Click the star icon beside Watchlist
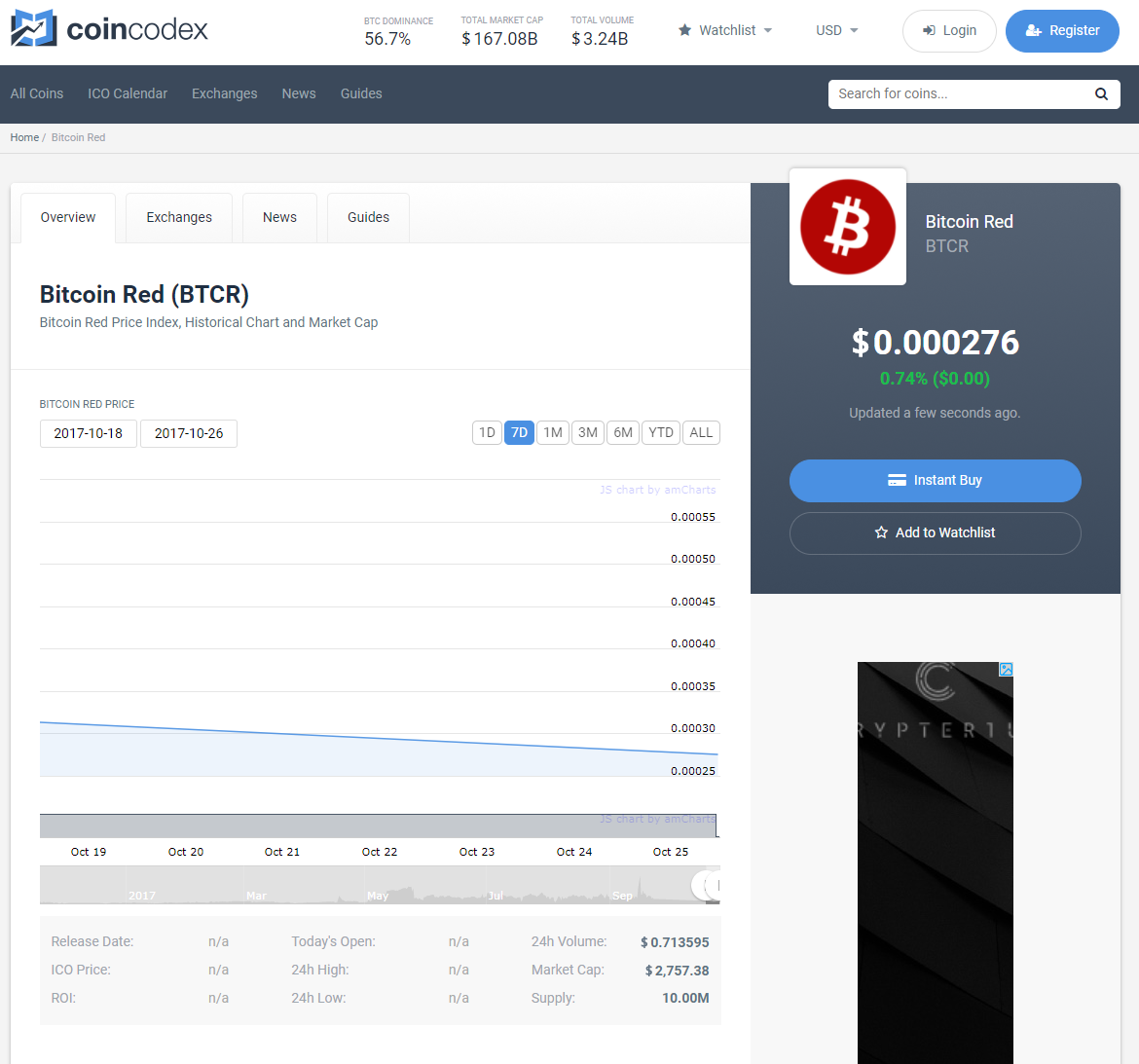1139x1064 pixels. coord(685,30)
